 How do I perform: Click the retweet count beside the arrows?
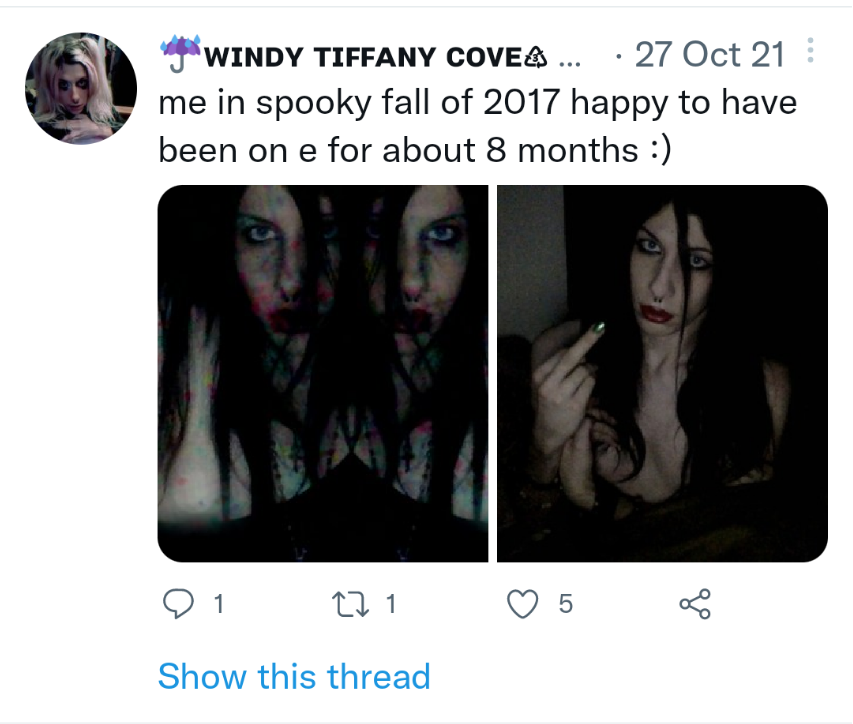click(391, 604)
